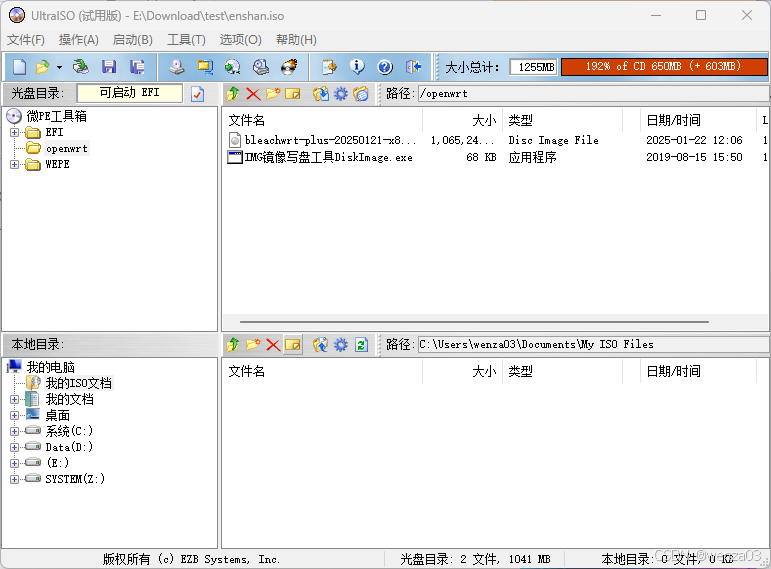771x569 pixels.
Task: Click the local path My ISO Files field
Action: pos(593,344)
